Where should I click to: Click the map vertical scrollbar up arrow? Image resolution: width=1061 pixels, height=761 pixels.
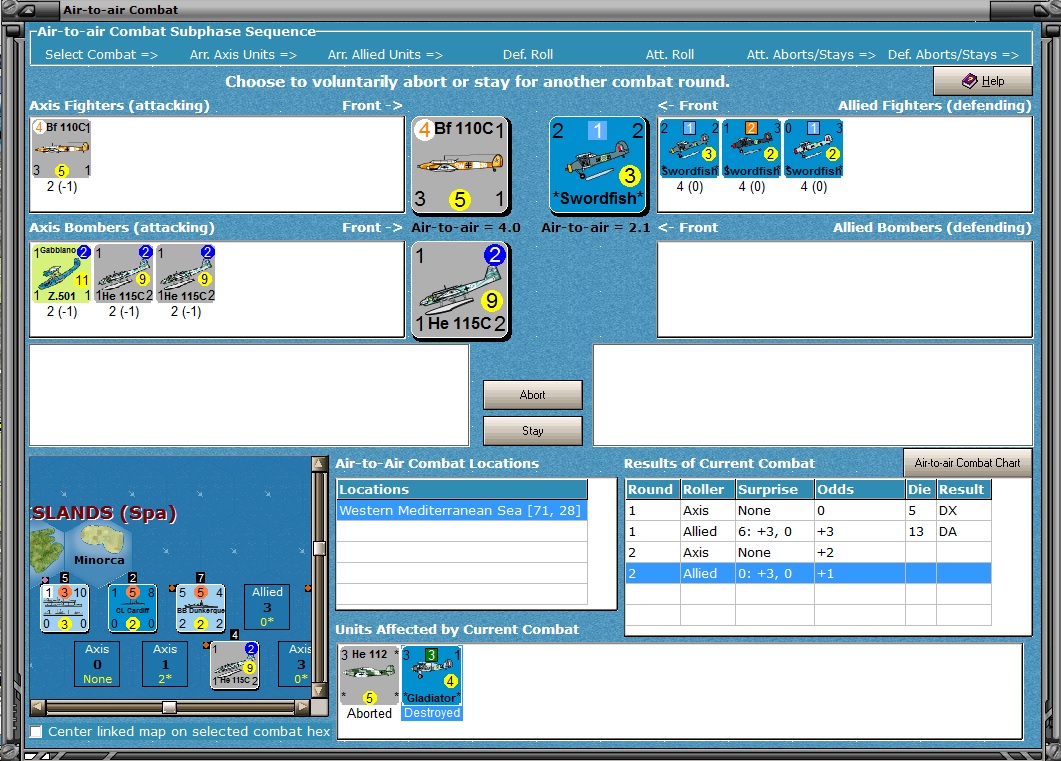(319, 463)
